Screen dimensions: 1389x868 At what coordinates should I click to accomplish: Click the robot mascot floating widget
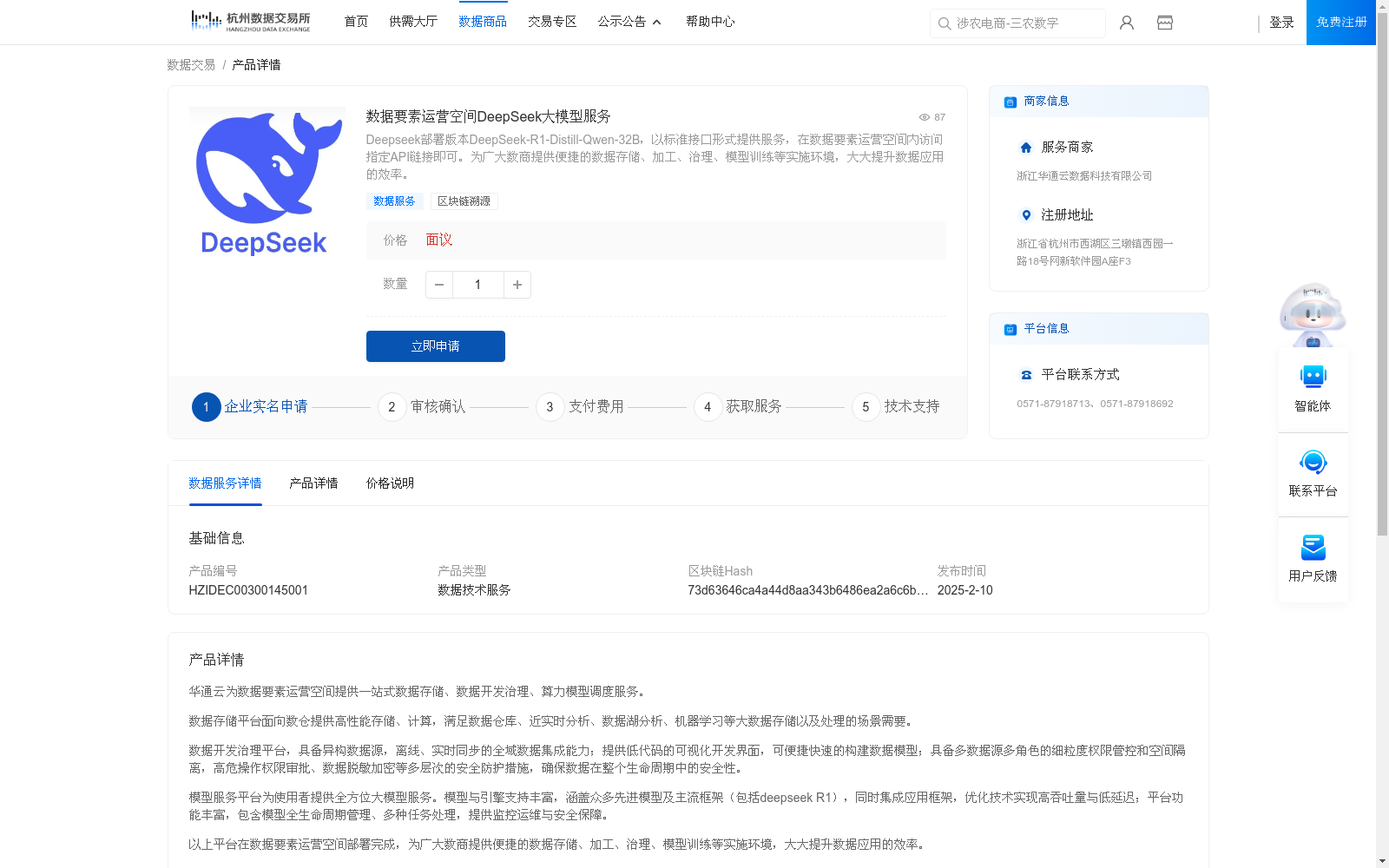click(x=1313, y=315)
